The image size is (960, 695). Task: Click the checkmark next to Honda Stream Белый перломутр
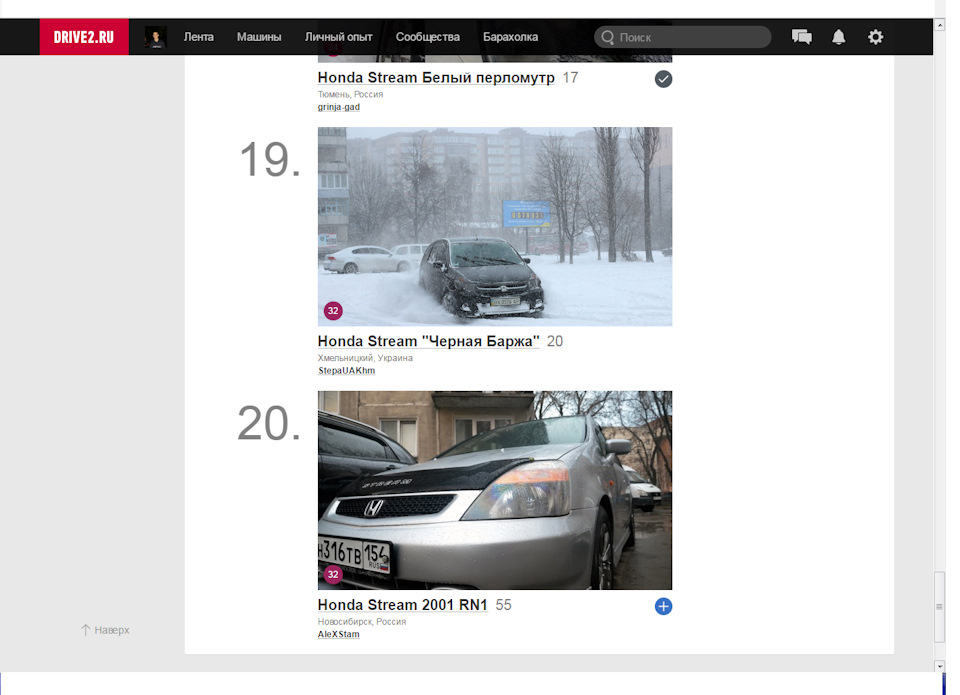[x=663, y=79]
